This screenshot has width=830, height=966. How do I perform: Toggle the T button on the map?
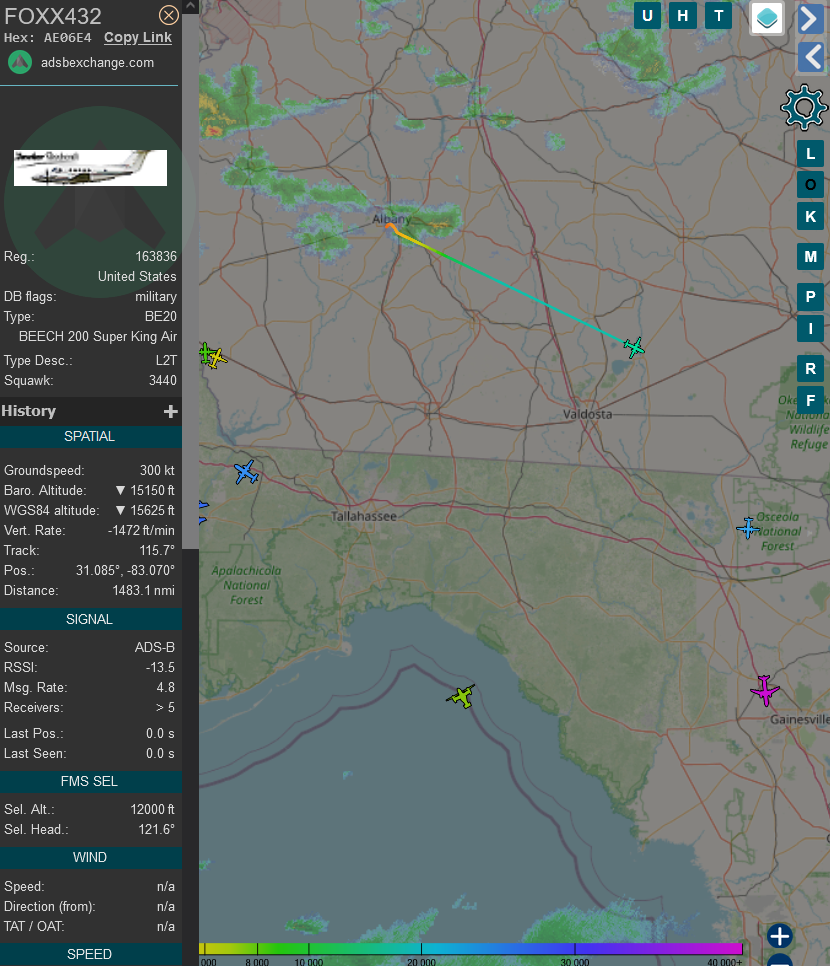coord(718,15)
